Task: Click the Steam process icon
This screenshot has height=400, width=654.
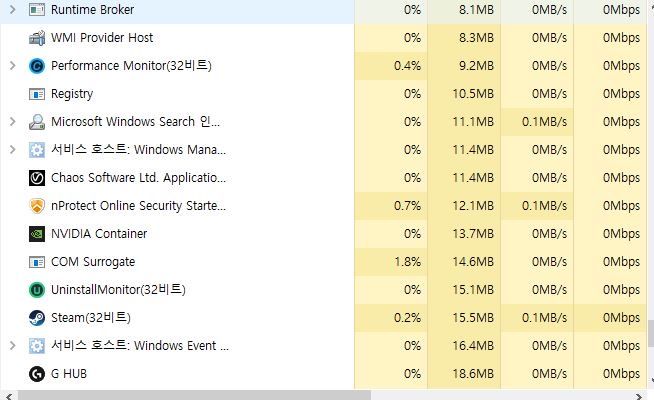Action: coord(37,318)
